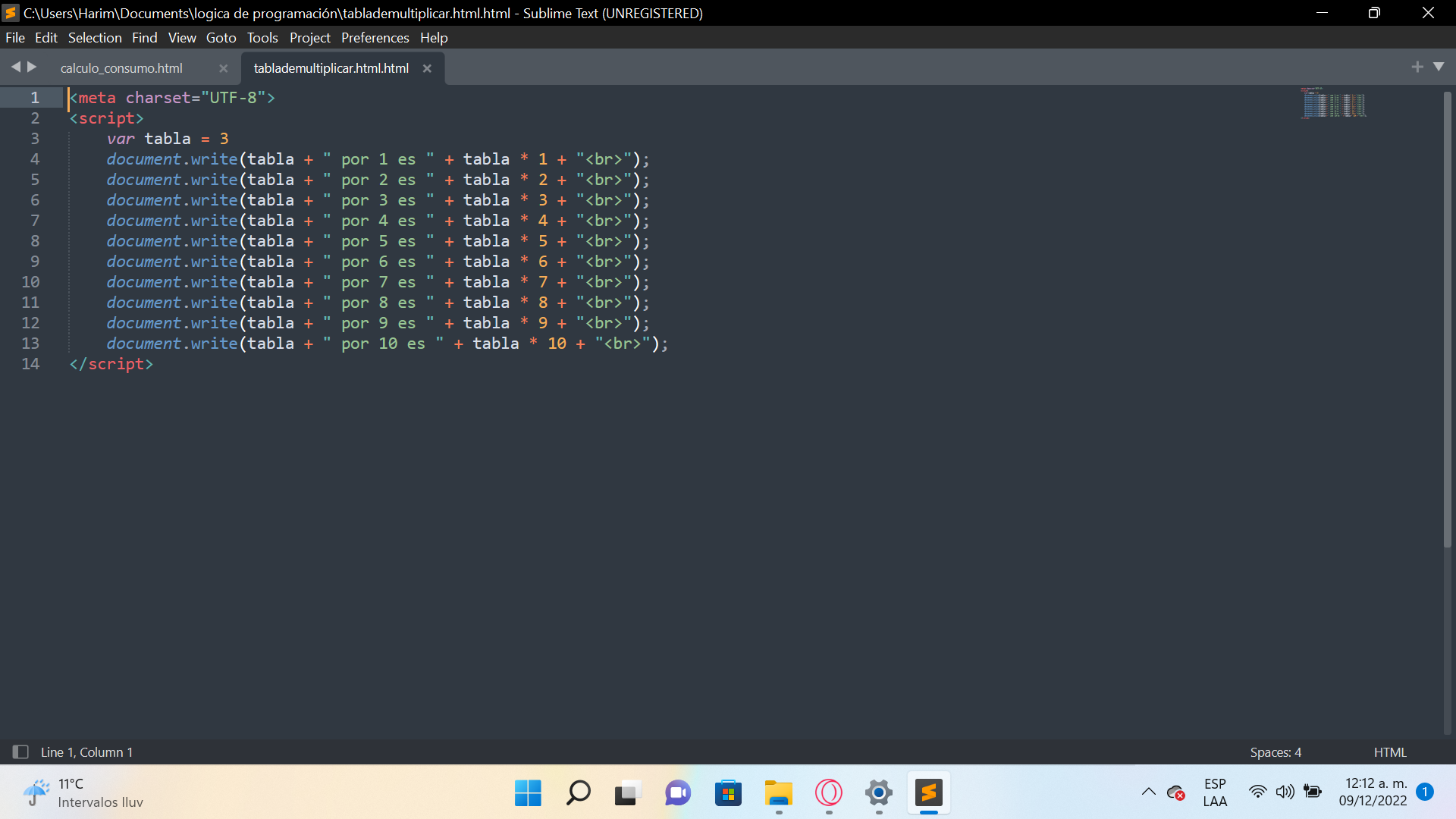Click the vertical editor scrollbar
1456x819 pixels.
(x=1447, y=318)
